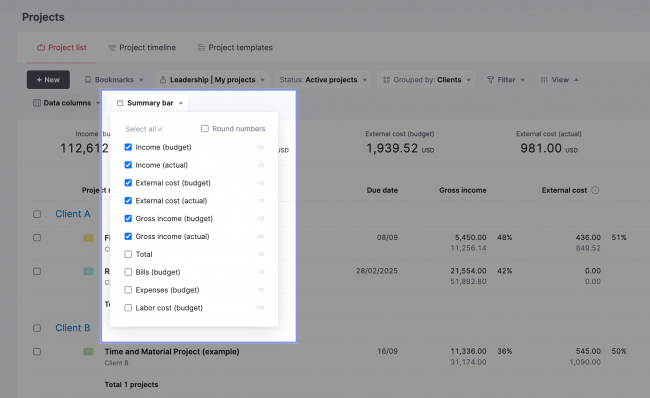Sort by Due date column header

pyautogui.click(x=382, y=190)
